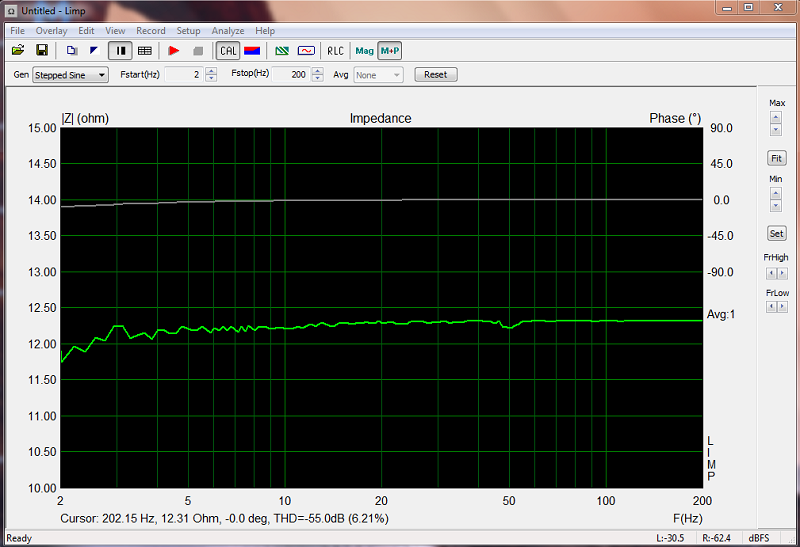
Task: Raise the graph Max with up arrow
Action: click(776, 117)
